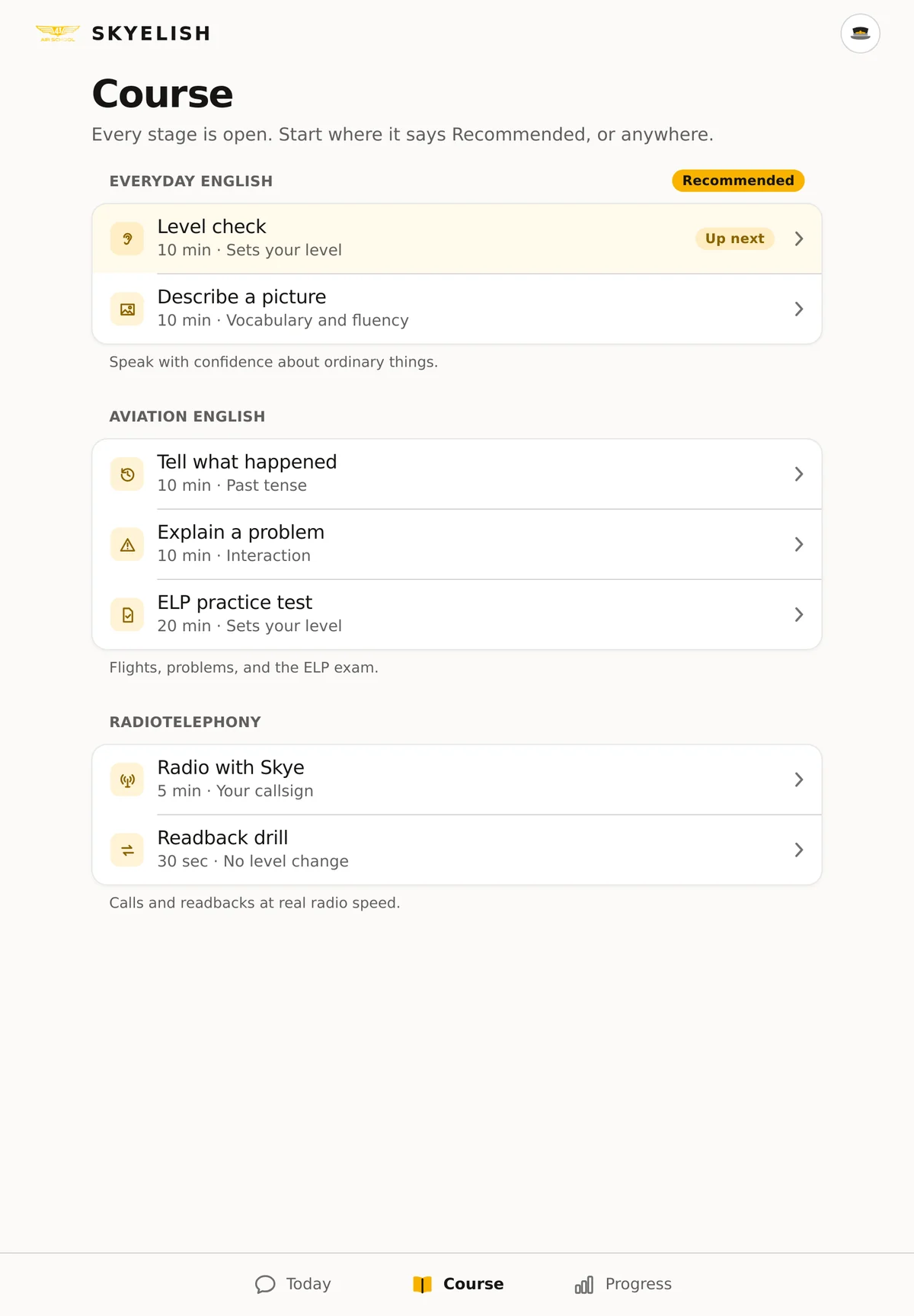Click the SKYELISH brand name
The width and height of the screenshot is (914, 1316).
[151, 34]
